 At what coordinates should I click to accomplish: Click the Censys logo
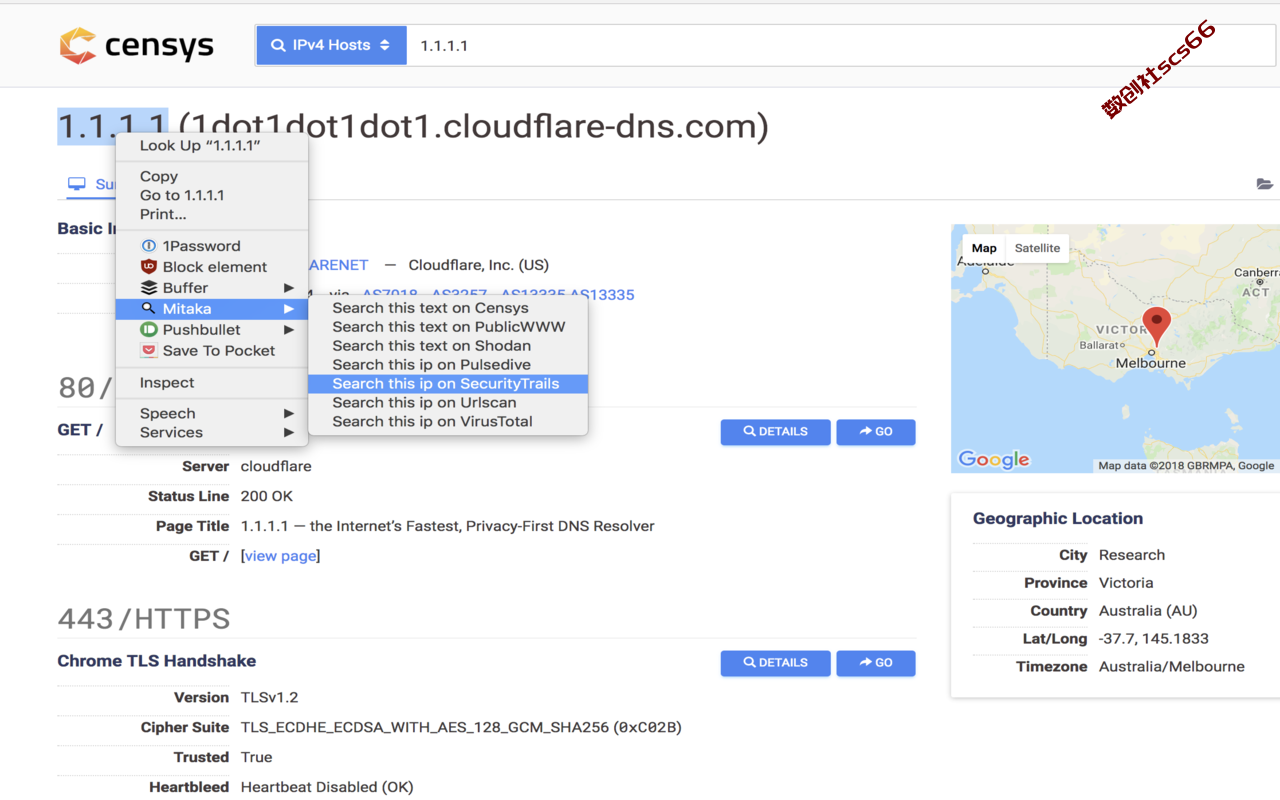pyautogui.click(x=136, y=46)
